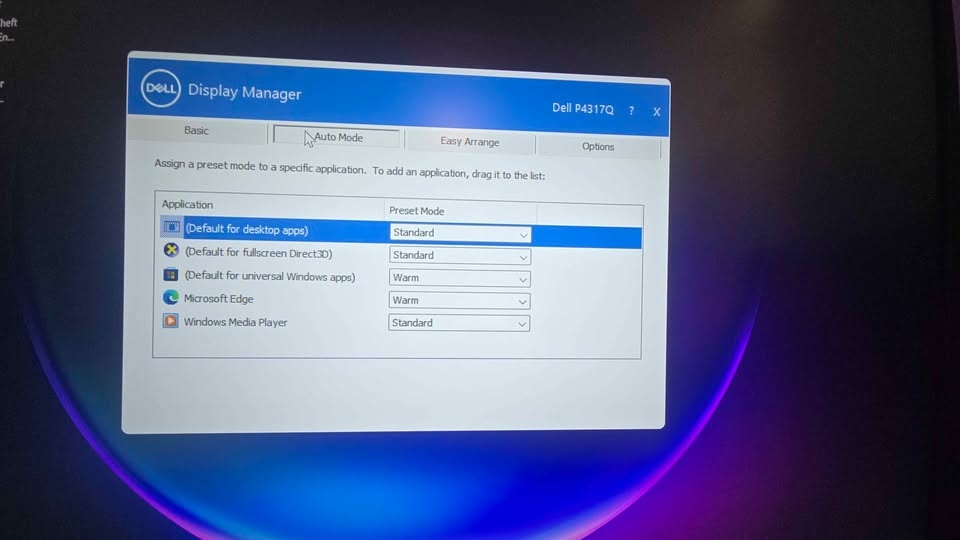Select the Microsoft Edge row
The width and height of the screenshot is (960, 540).
click(x=400, y=299)
